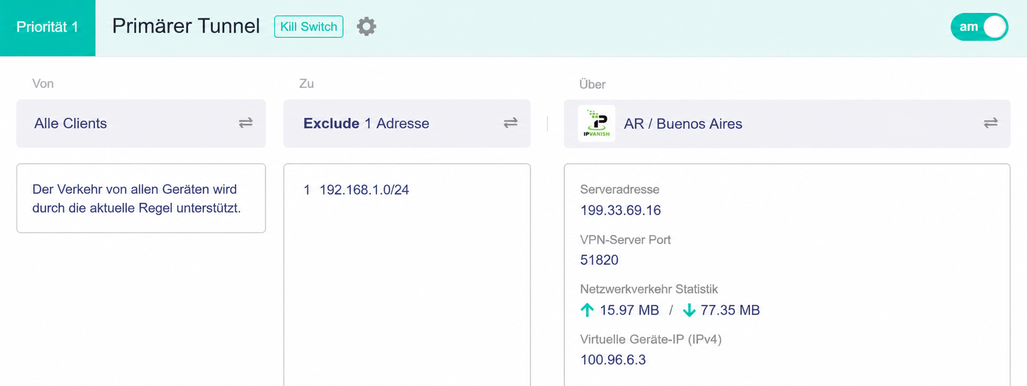
Task: Click the Über column label
Action: click(x=593, y=84)
